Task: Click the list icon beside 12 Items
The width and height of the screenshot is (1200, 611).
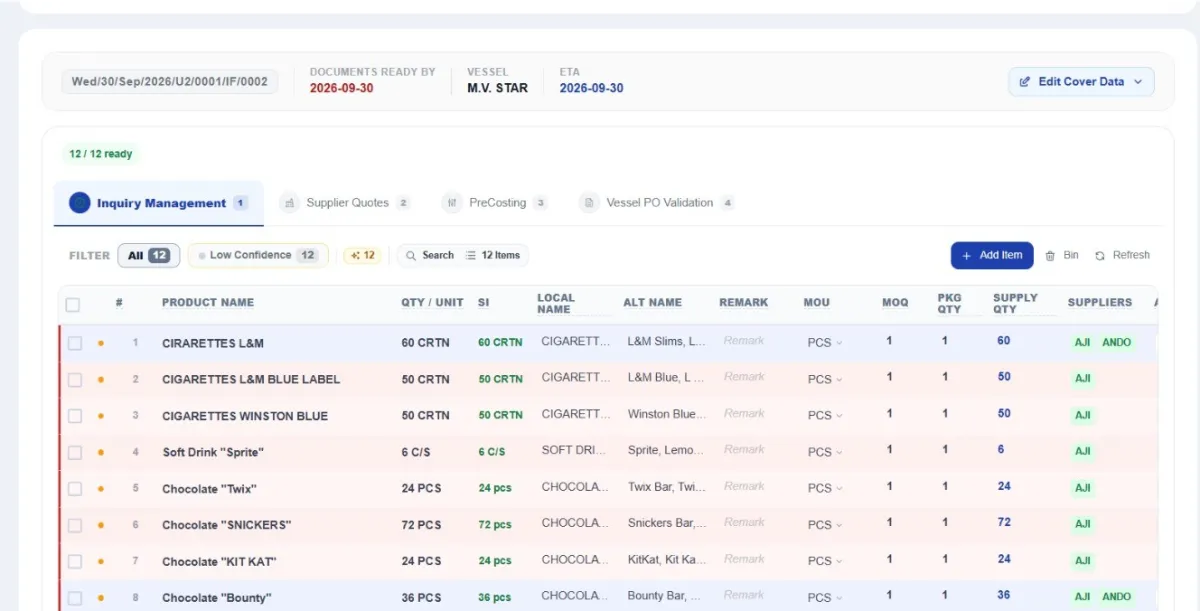Action: (x=471, y=256)
